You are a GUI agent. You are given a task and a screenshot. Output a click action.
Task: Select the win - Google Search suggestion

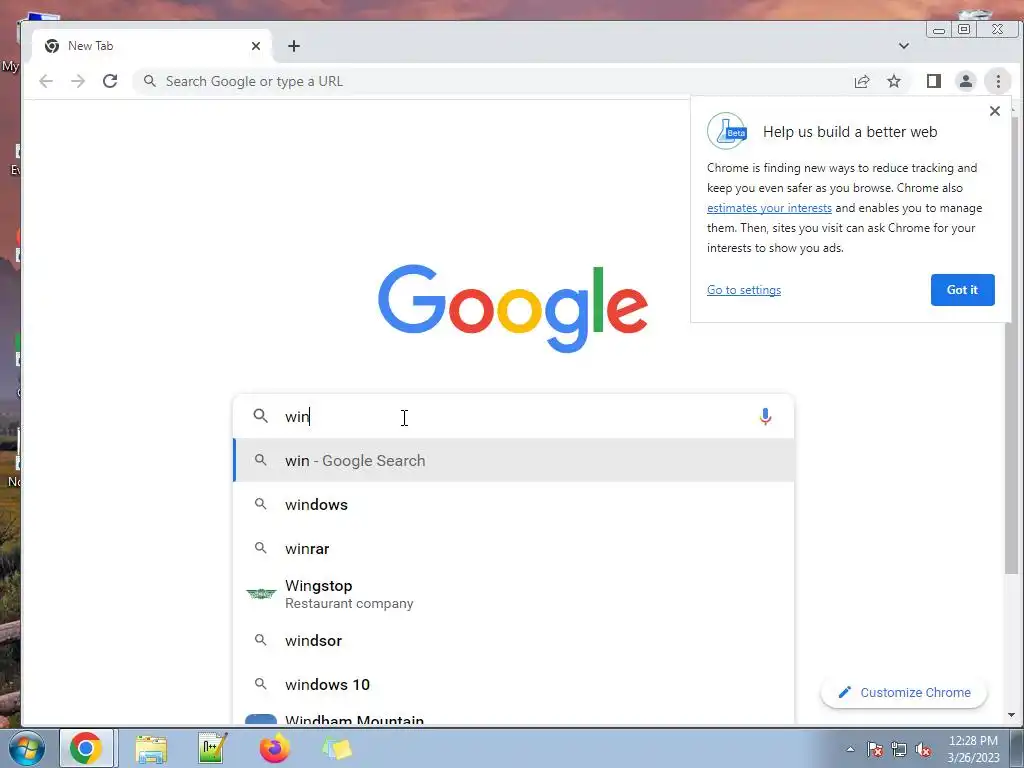click(x=513, y=460)
